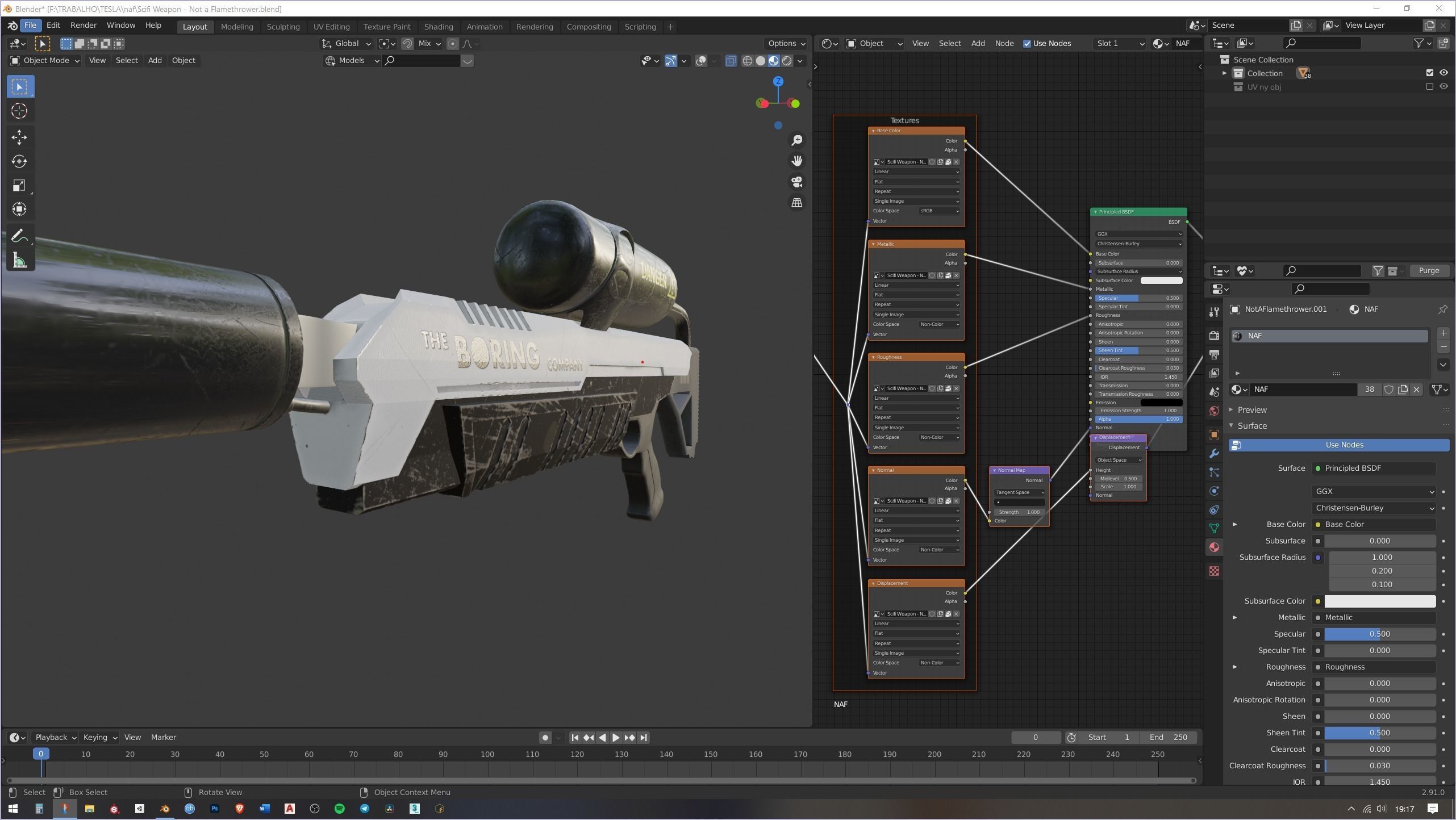Open the Models collection dropdown
Image resolution: width=1456 pixels, height=820 pixels.
(x=352, y=61)
